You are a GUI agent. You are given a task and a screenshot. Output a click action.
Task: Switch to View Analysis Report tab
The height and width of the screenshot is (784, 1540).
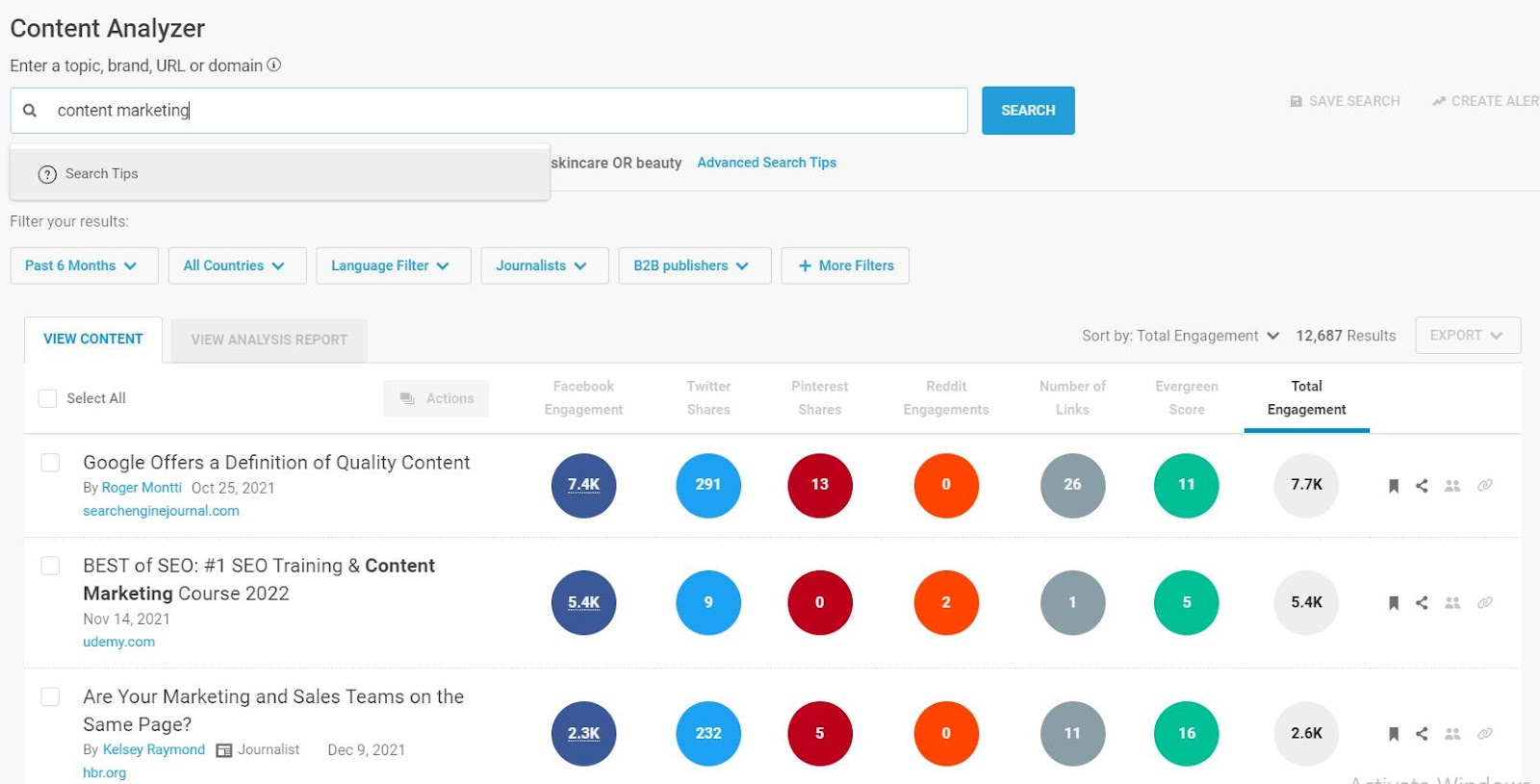(x=269, y=340)
